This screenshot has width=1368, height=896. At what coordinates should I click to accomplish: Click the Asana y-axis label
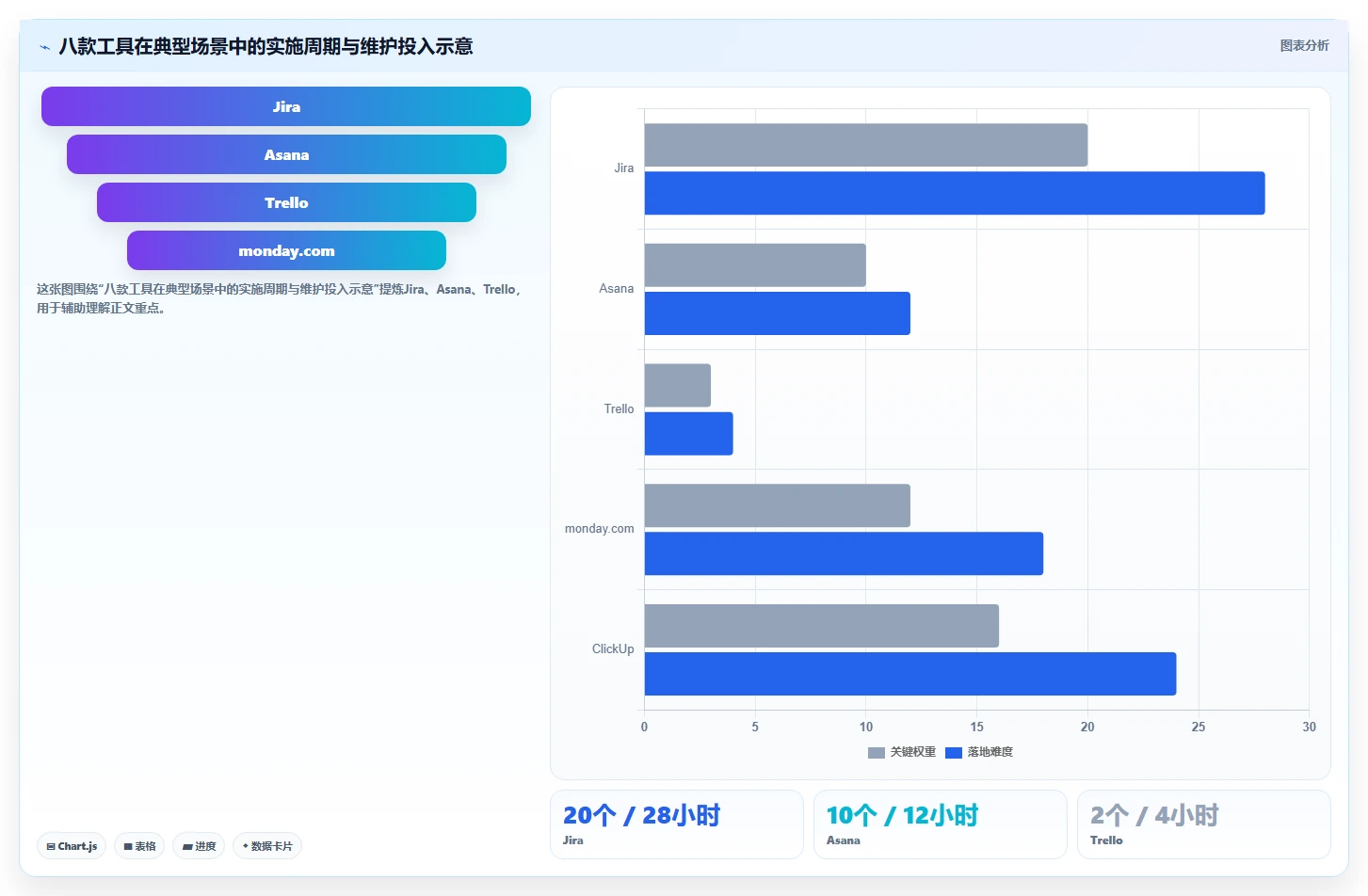tap(617, 289)
